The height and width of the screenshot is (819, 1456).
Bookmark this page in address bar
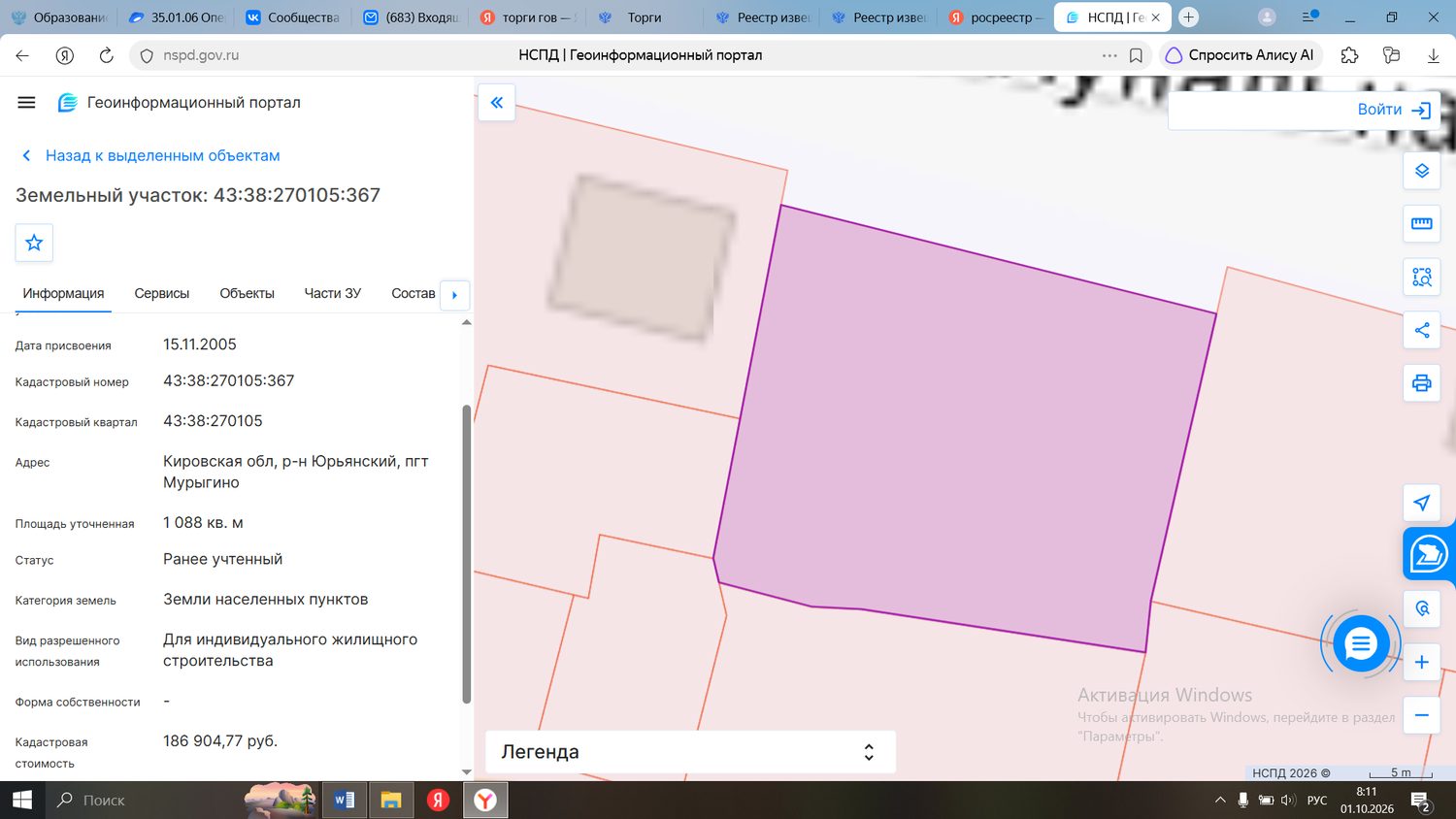click(1136, 55)
